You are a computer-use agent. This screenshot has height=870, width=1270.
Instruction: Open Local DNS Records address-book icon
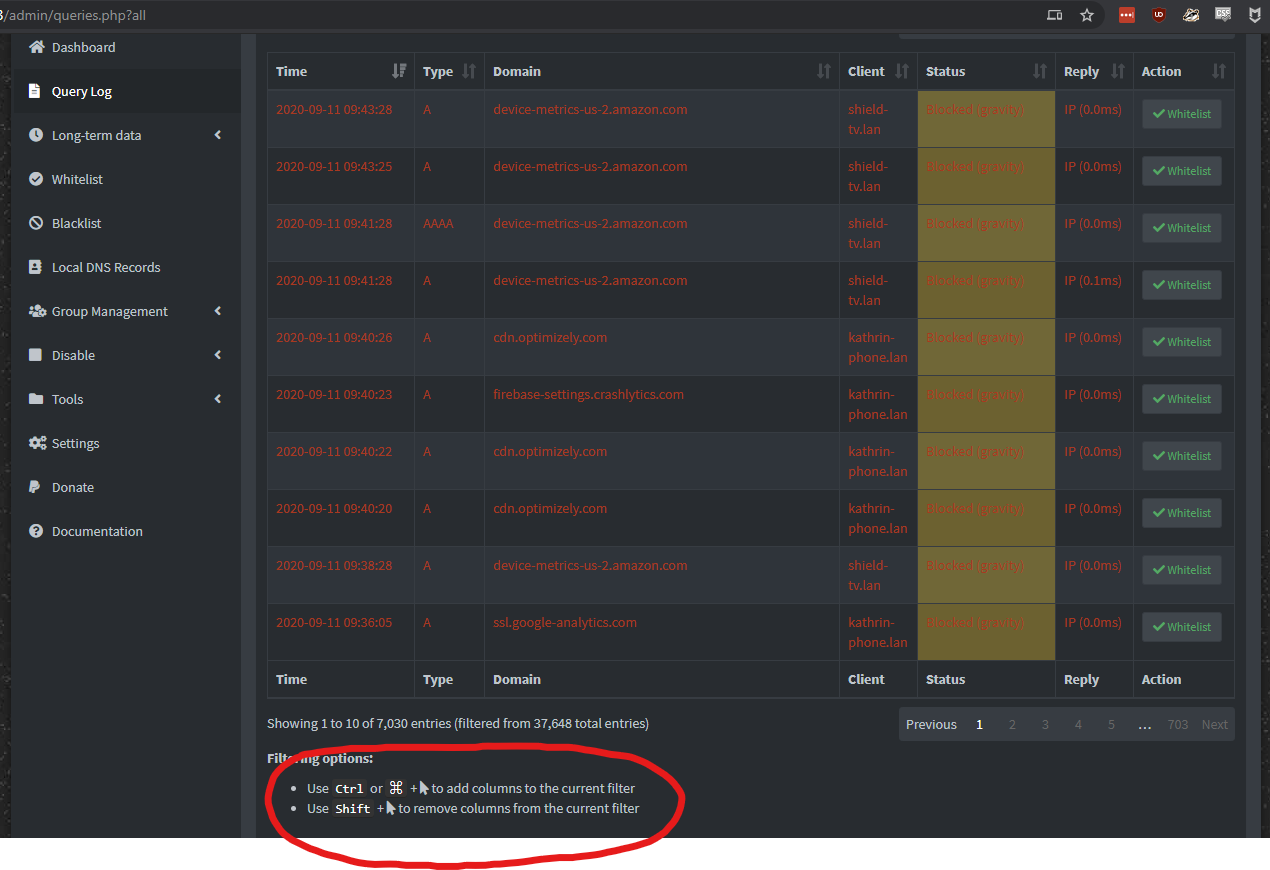click(x=36, y=267)
